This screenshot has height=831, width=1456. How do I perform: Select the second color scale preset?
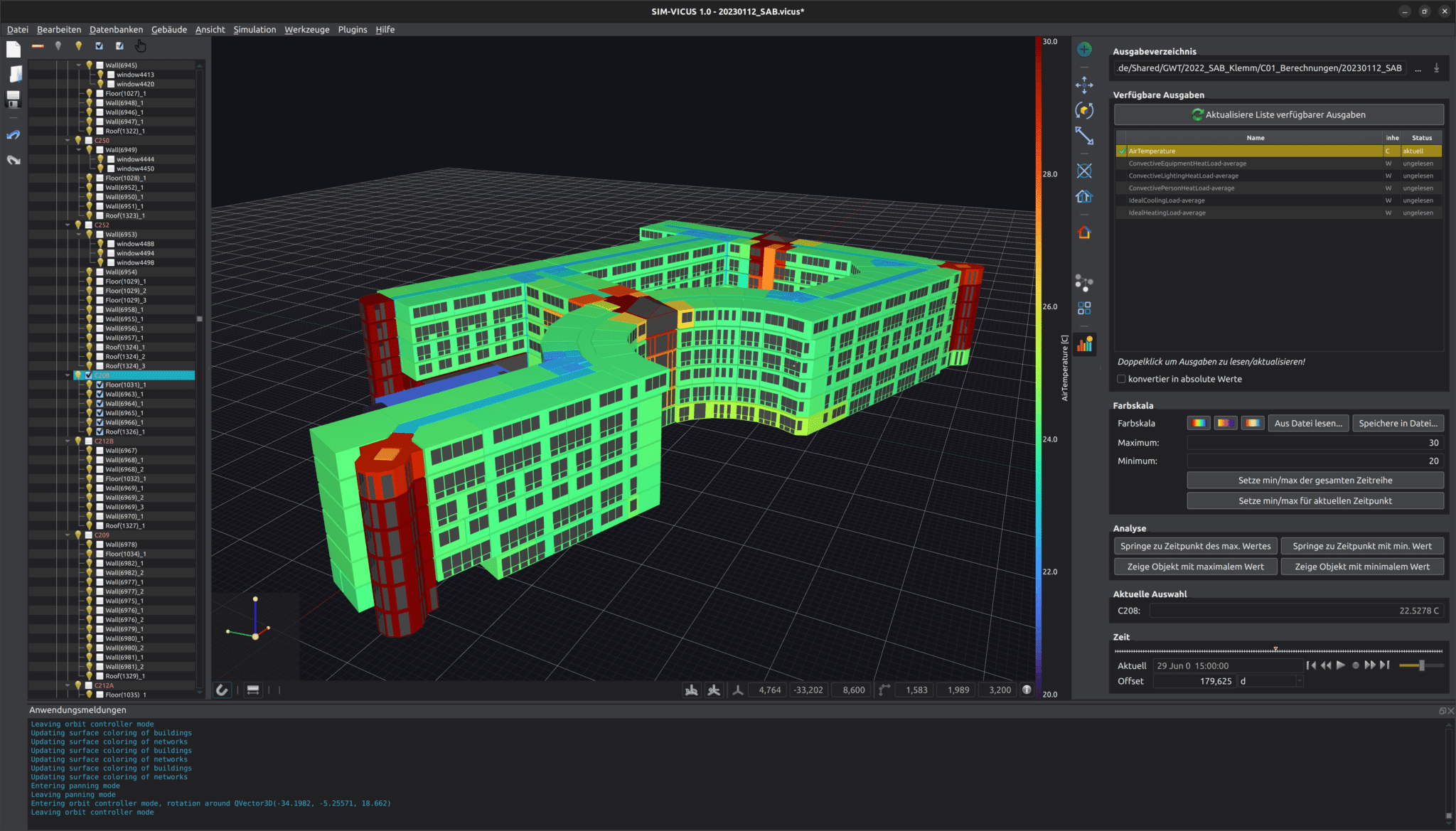(1225, 423)
